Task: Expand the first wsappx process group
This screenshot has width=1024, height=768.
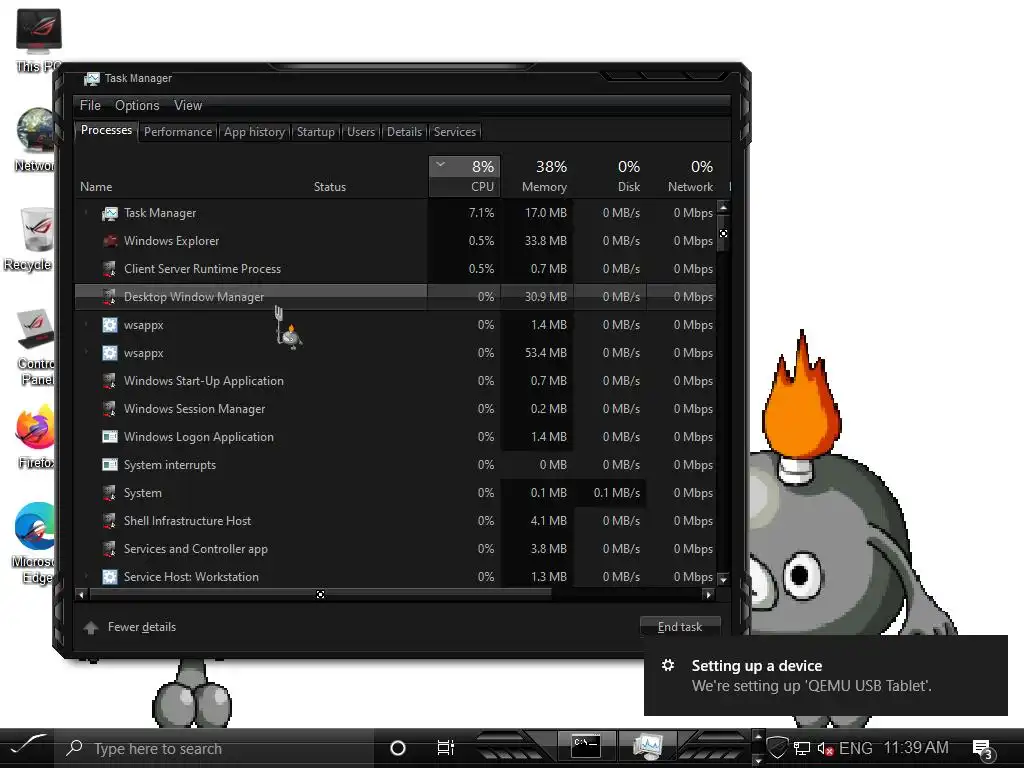Action: pos(86,325)
